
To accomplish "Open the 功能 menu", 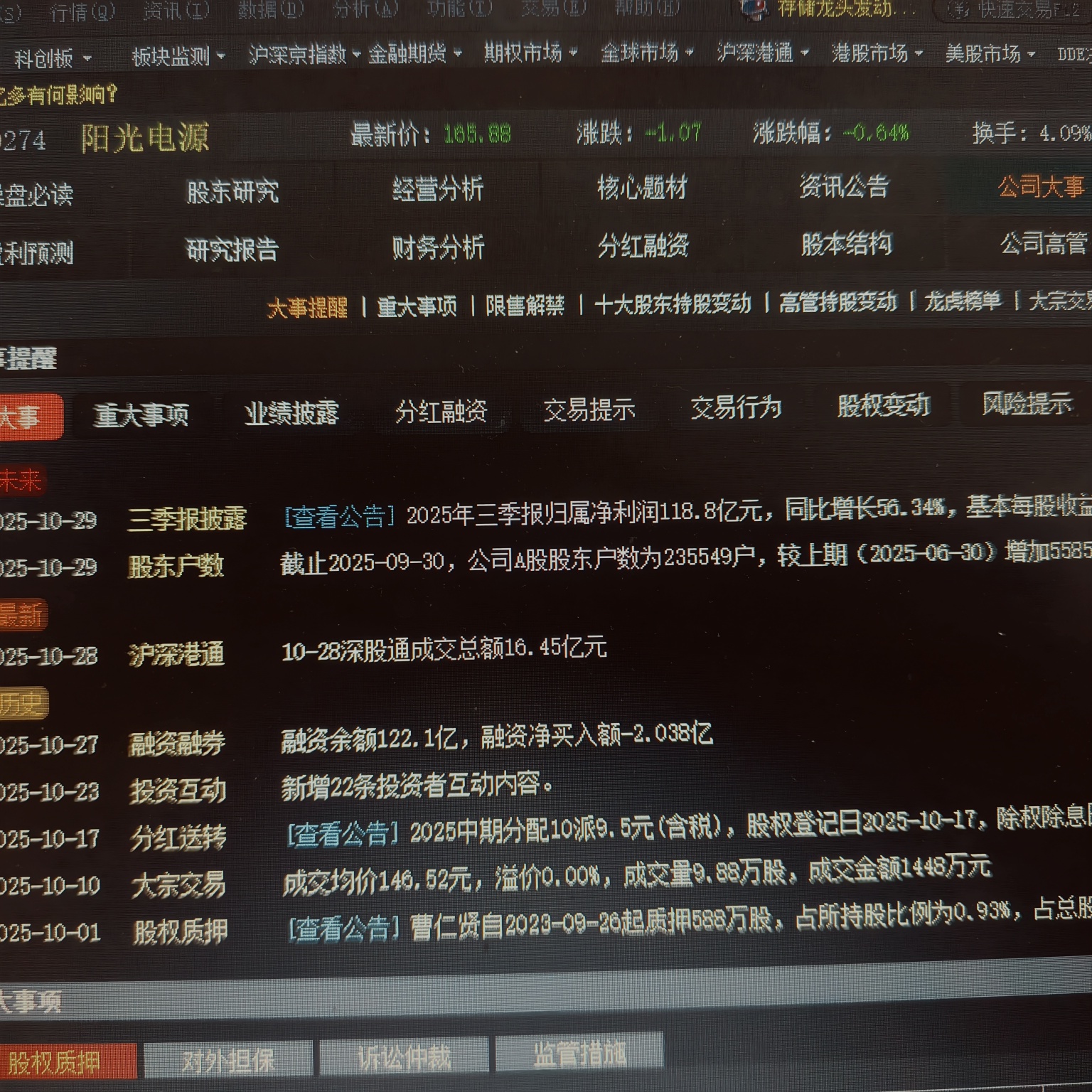I will point(459,8).
